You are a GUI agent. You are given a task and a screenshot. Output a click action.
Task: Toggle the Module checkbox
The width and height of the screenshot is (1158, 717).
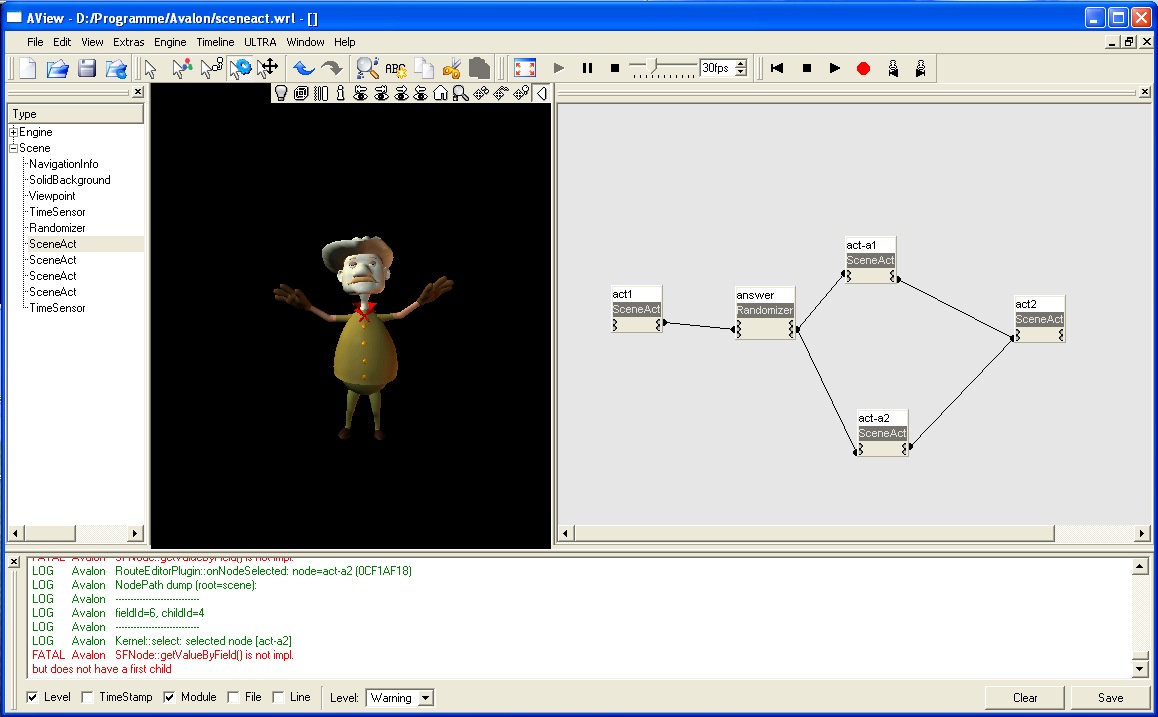(x=169, y=697)
